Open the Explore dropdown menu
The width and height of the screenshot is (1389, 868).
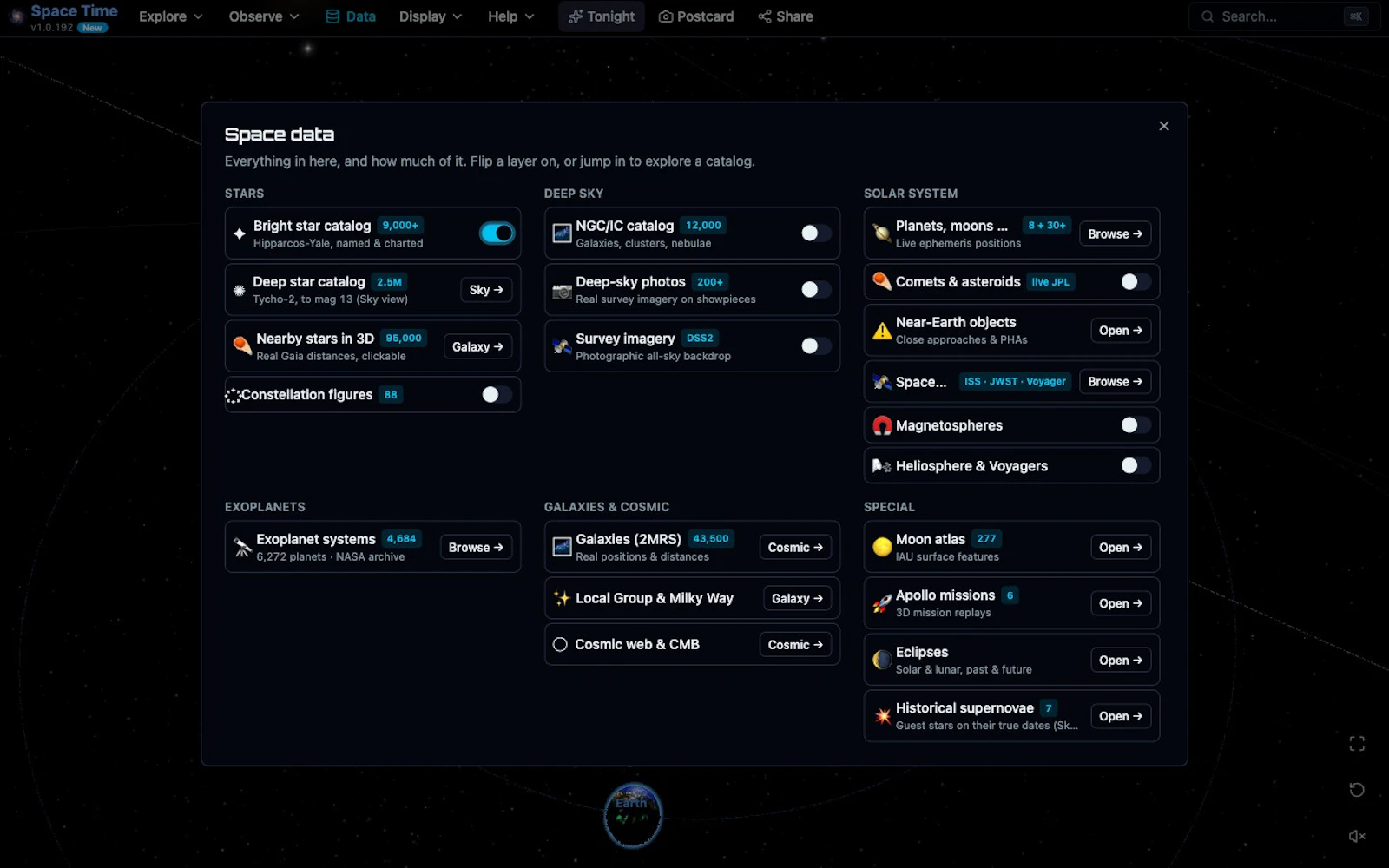171,16
